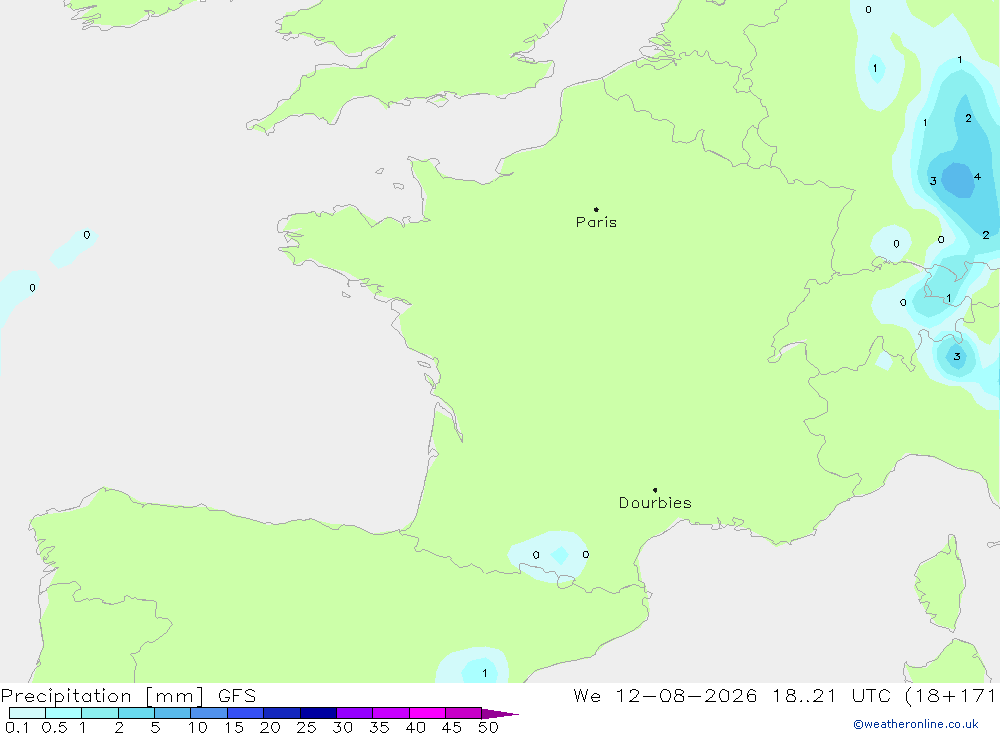1000x733 pixels.
Task: Click the legend label 10
Action: point(198,727)
